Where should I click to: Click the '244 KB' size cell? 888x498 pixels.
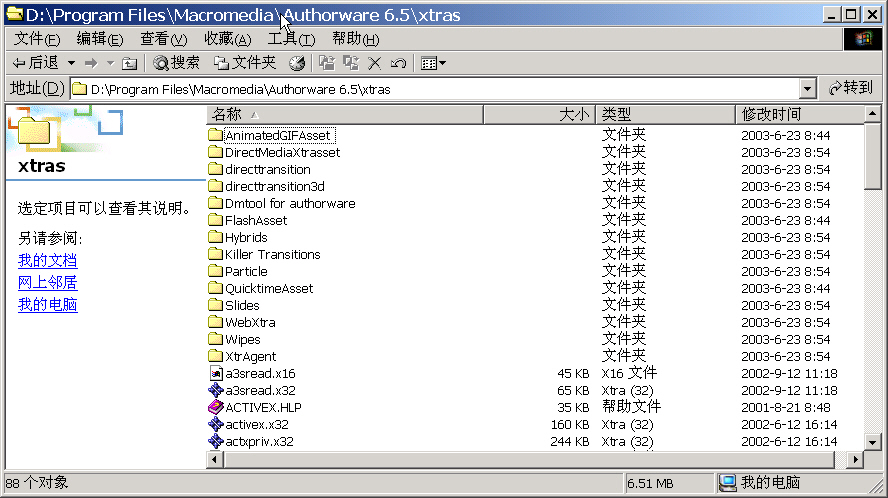click(x=570, y=441)
